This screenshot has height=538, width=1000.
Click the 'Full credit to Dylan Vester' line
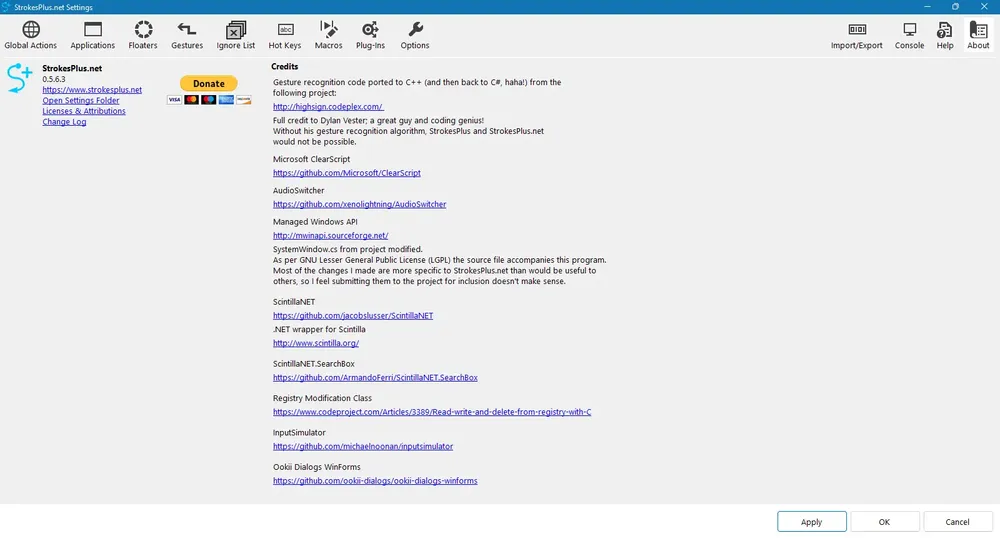click(x=378, y=120)
